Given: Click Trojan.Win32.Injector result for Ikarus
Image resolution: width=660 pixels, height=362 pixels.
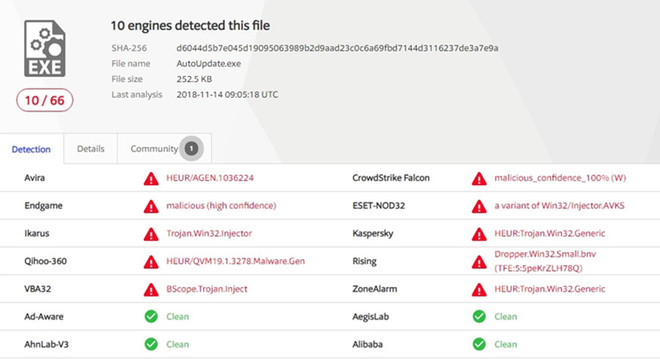Looking at the screenshot, I should pyautogui.click(x=209, y=234).
